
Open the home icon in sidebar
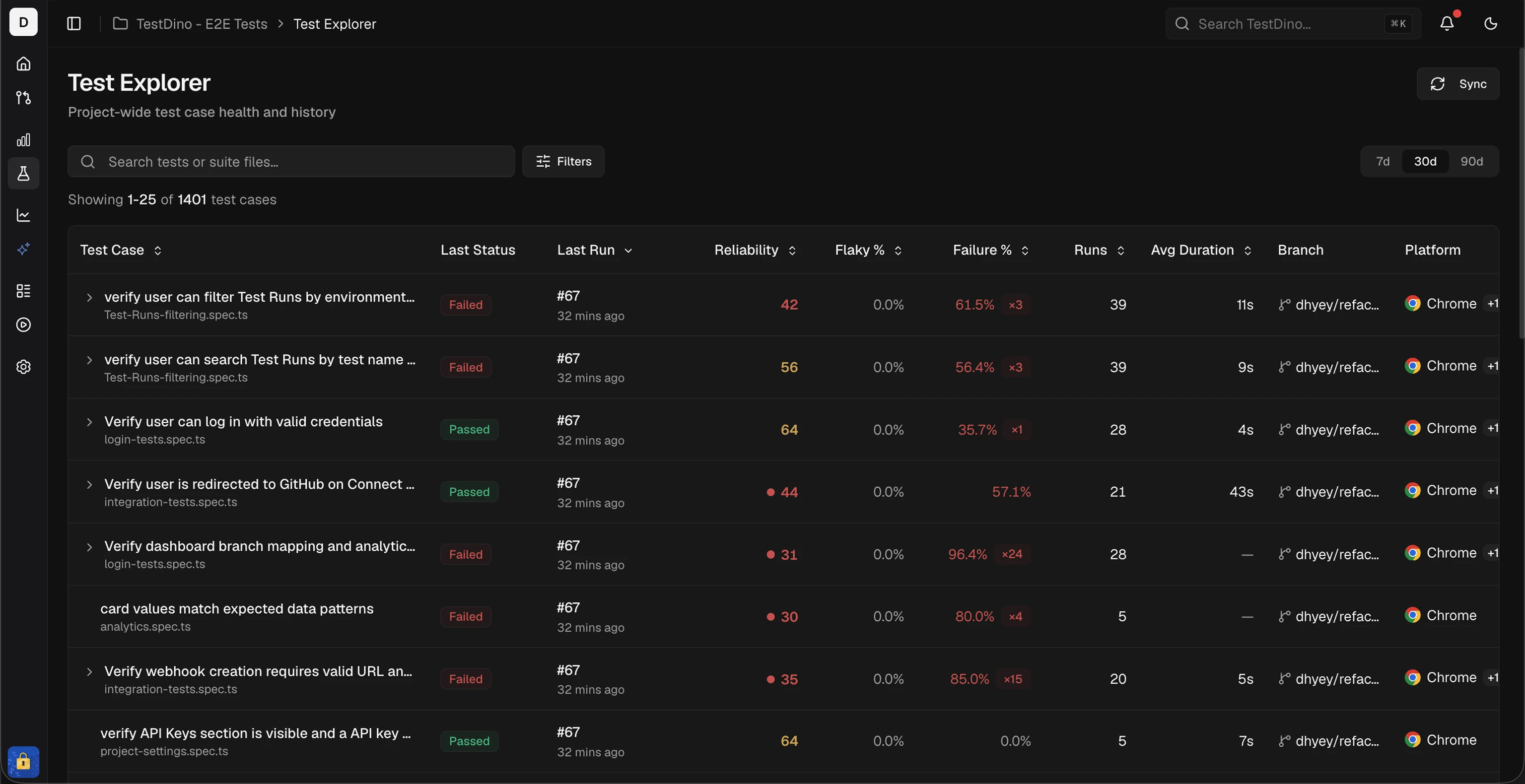click(23, 64)
